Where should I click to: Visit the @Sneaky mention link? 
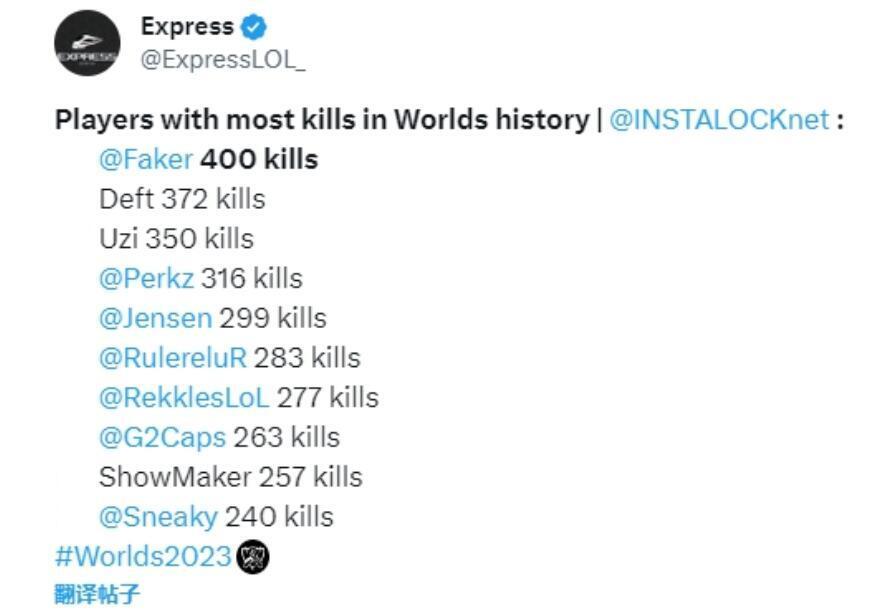click(158, 517)
